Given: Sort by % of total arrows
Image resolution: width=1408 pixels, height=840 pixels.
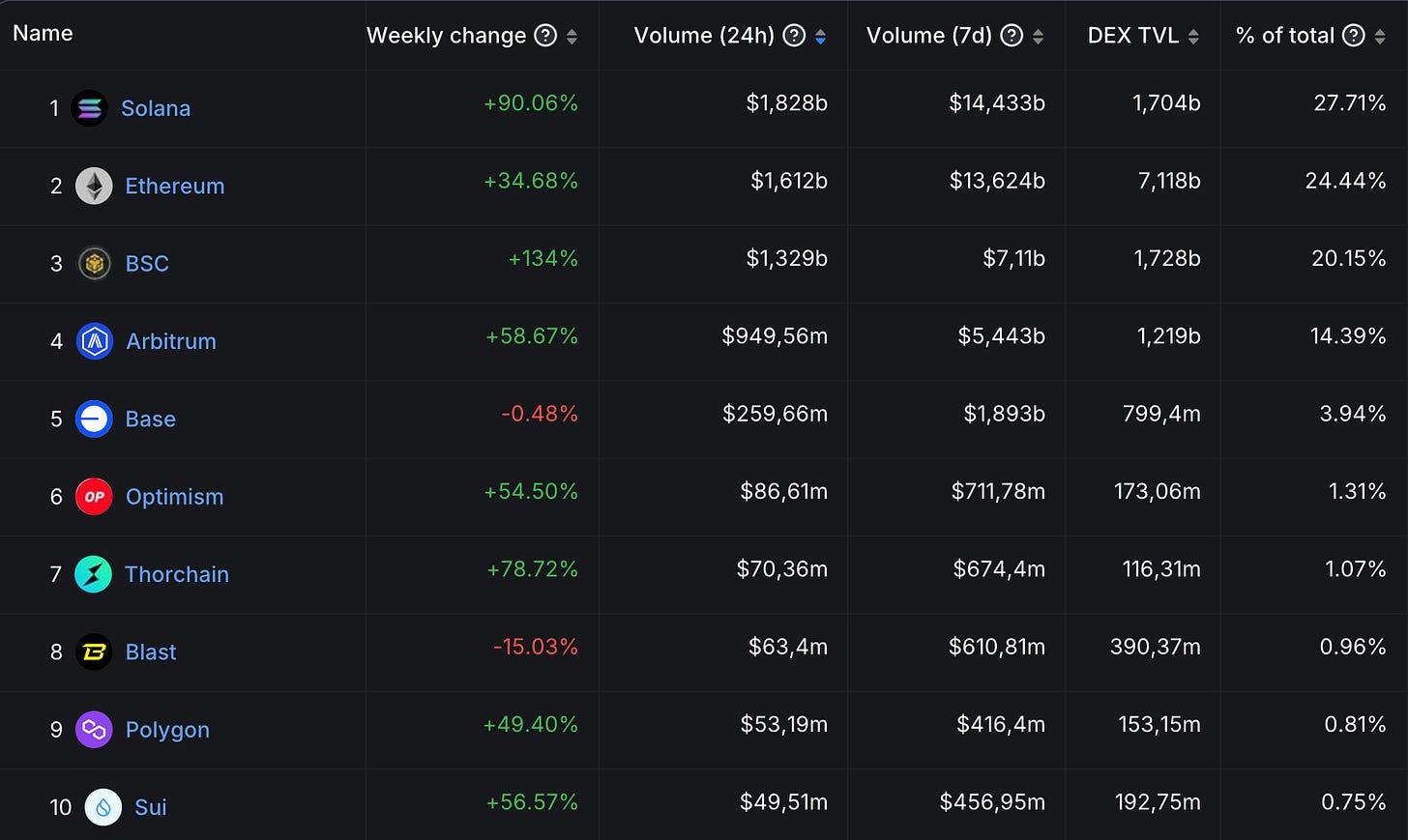Looking at the screenshot, I should pos(1380,37).
